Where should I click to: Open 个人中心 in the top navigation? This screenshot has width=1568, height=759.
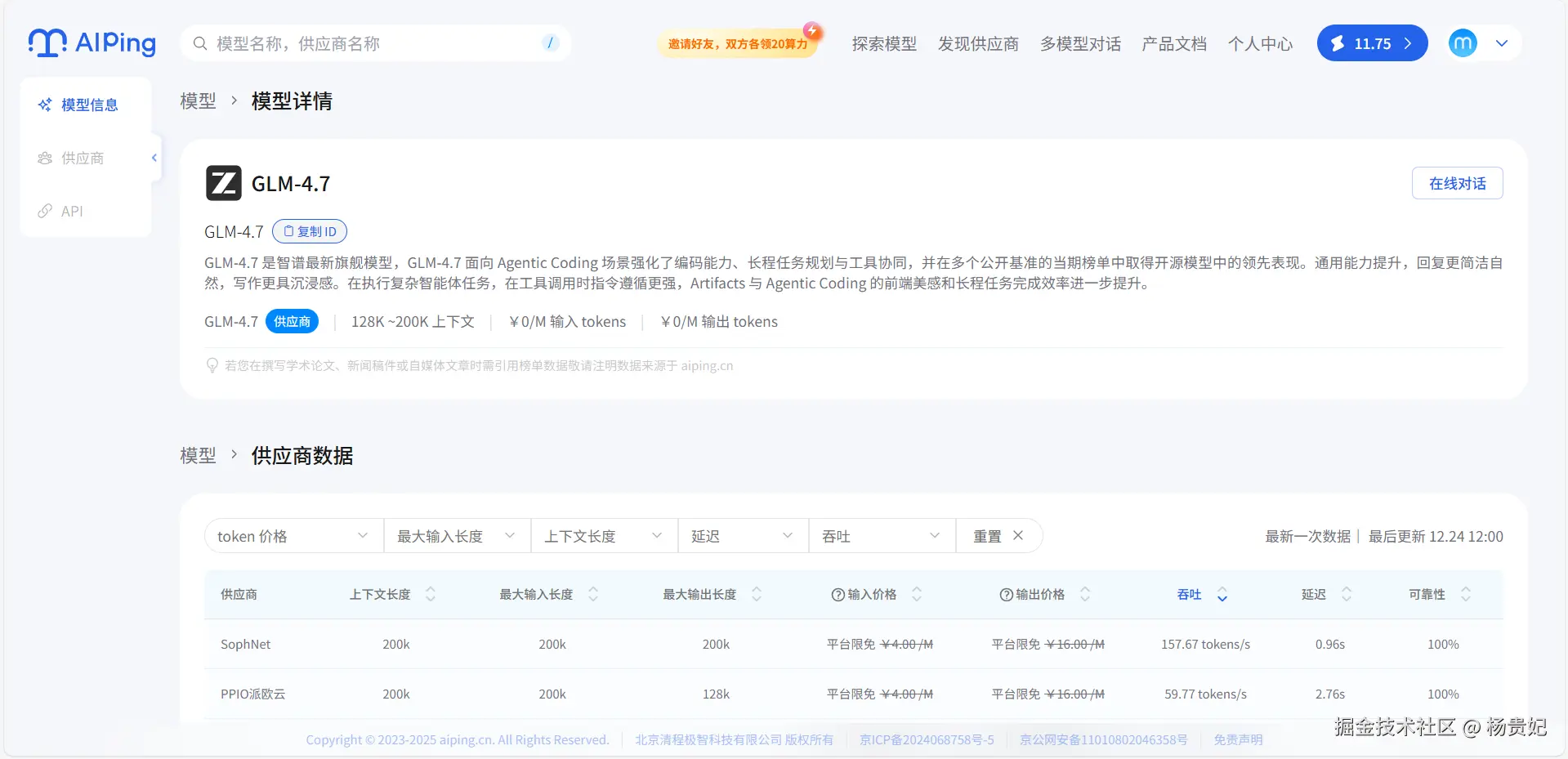coord(1260,43)
